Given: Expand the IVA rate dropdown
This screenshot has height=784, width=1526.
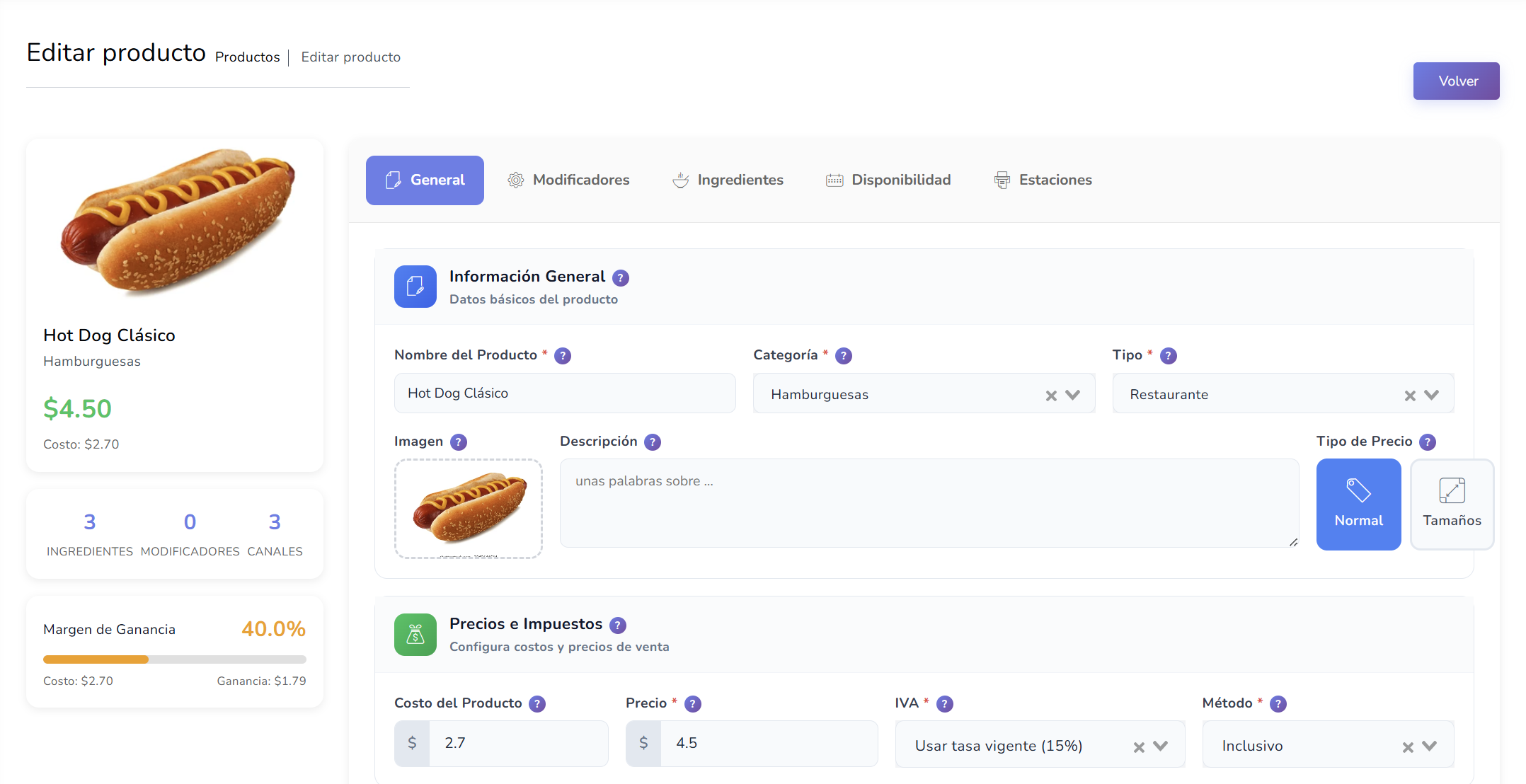Looking at the screenshot, I should 1160,745.
